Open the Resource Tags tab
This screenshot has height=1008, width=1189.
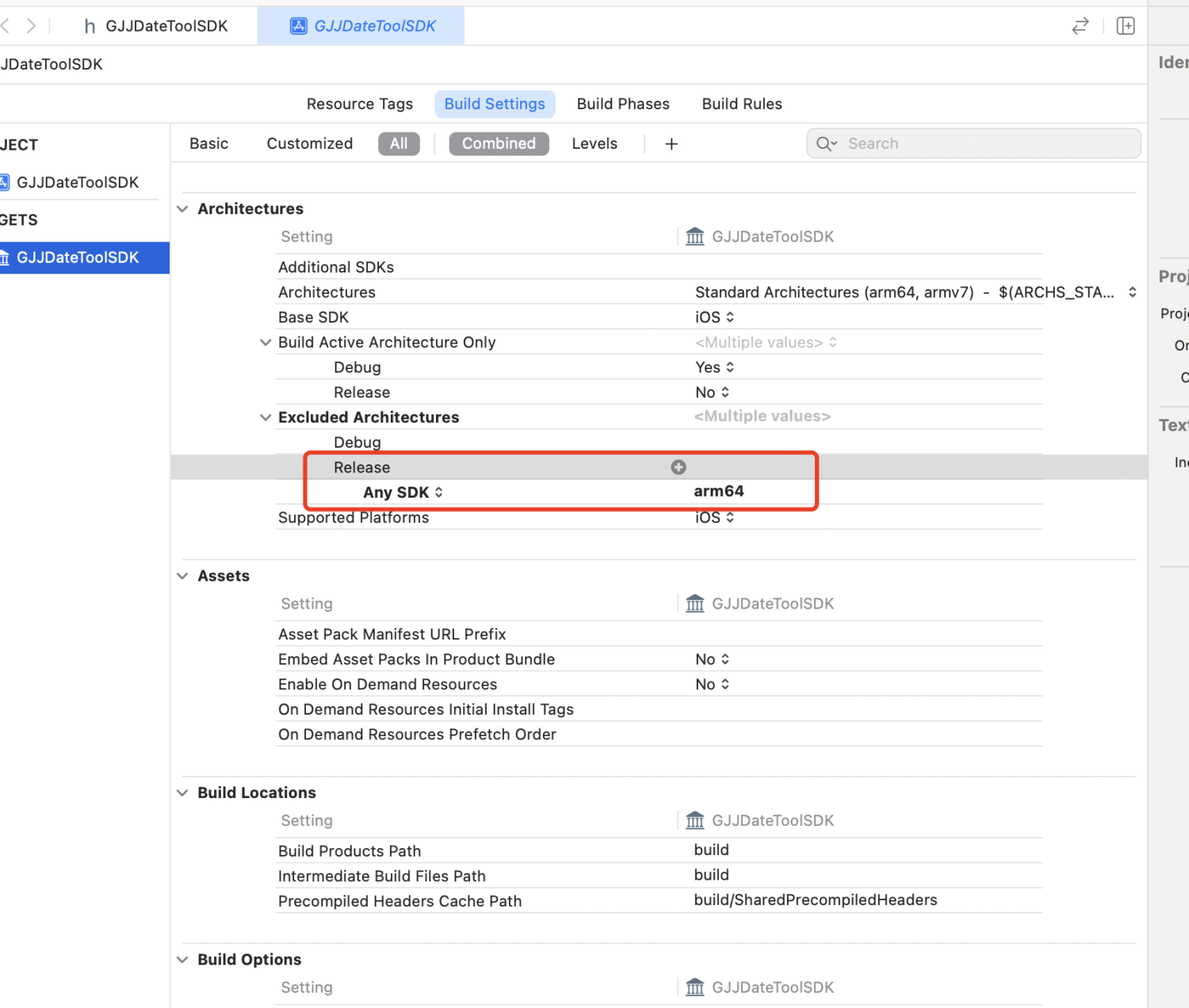(x=360, y=104)
